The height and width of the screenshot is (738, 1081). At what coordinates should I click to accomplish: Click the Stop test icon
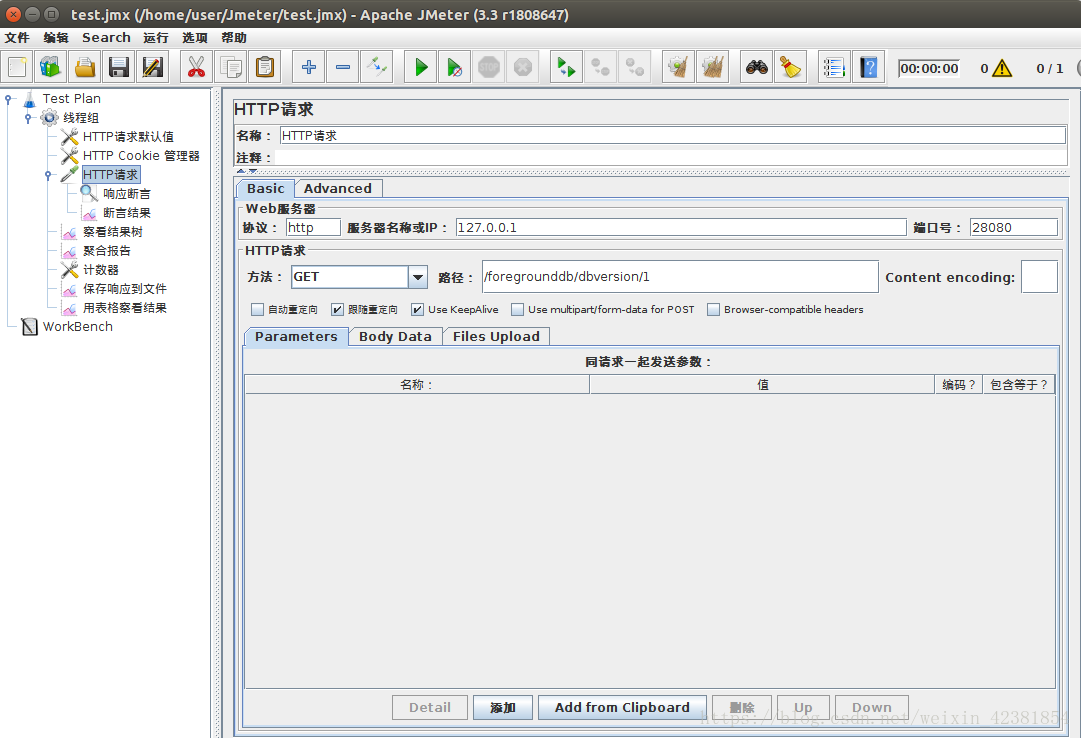(x=489, y=68)
